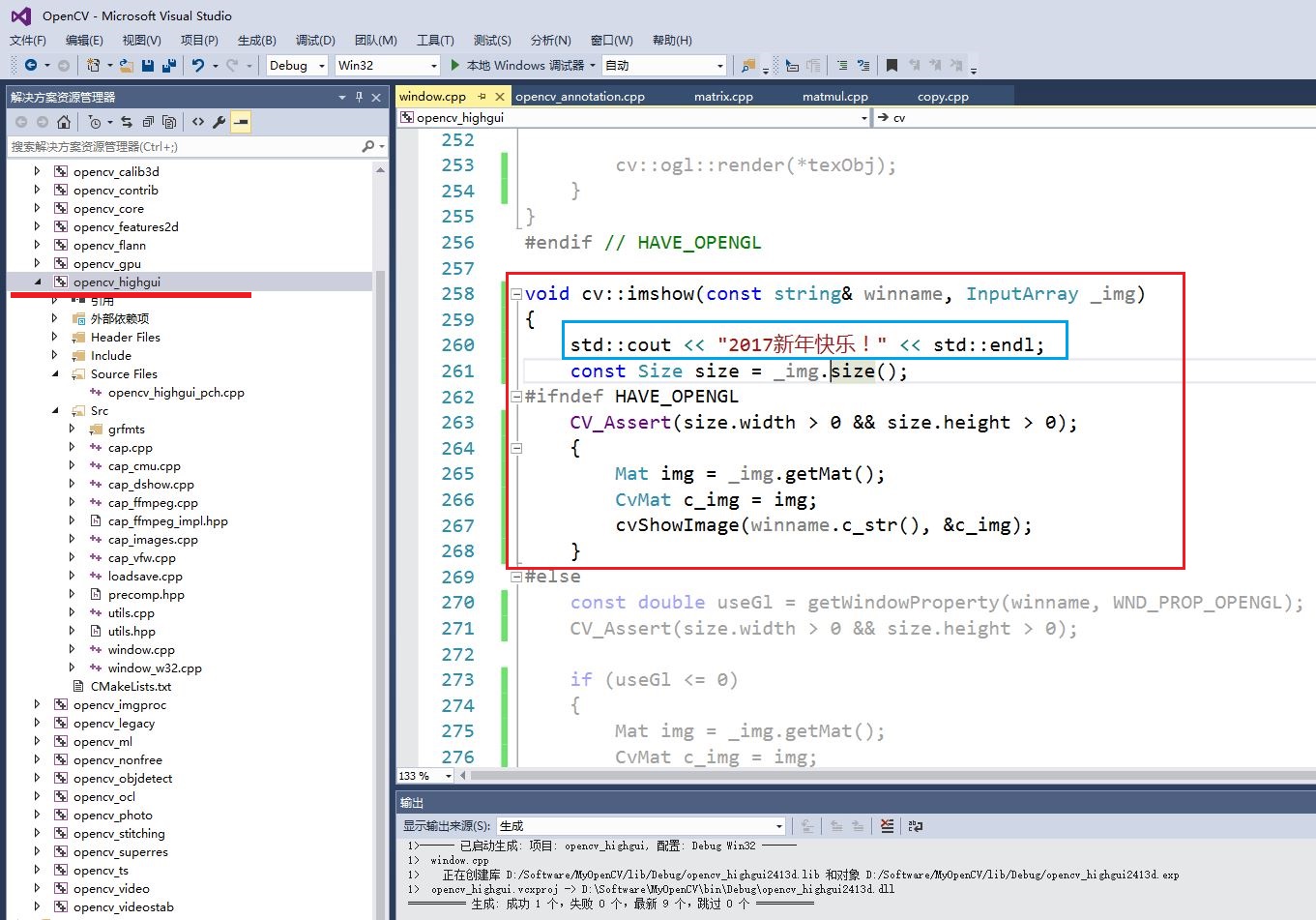The height and width of the screenshot is (920, 1316).
Task: Open the 工具(T) tools menu
Action: (435, 40)
